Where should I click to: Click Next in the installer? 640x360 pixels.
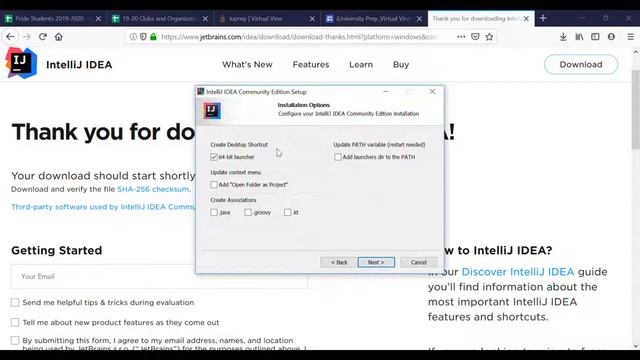tap(376, 262)
